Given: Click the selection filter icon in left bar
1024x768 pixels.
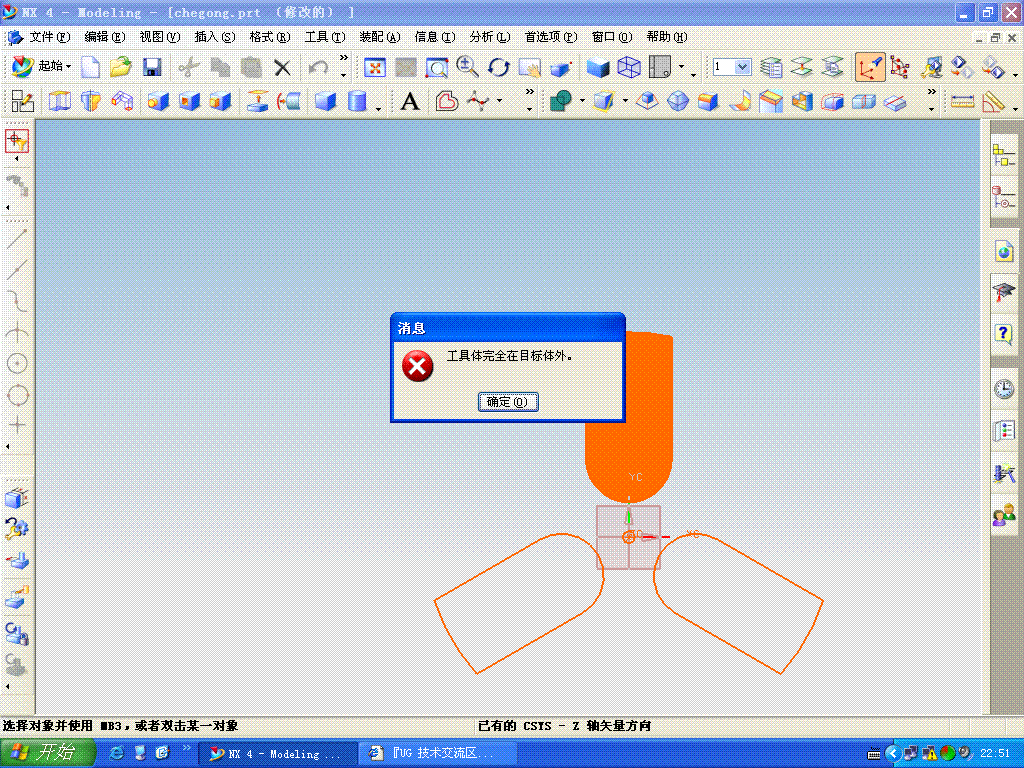Looking at the screenshot, I should click(17, 140).
